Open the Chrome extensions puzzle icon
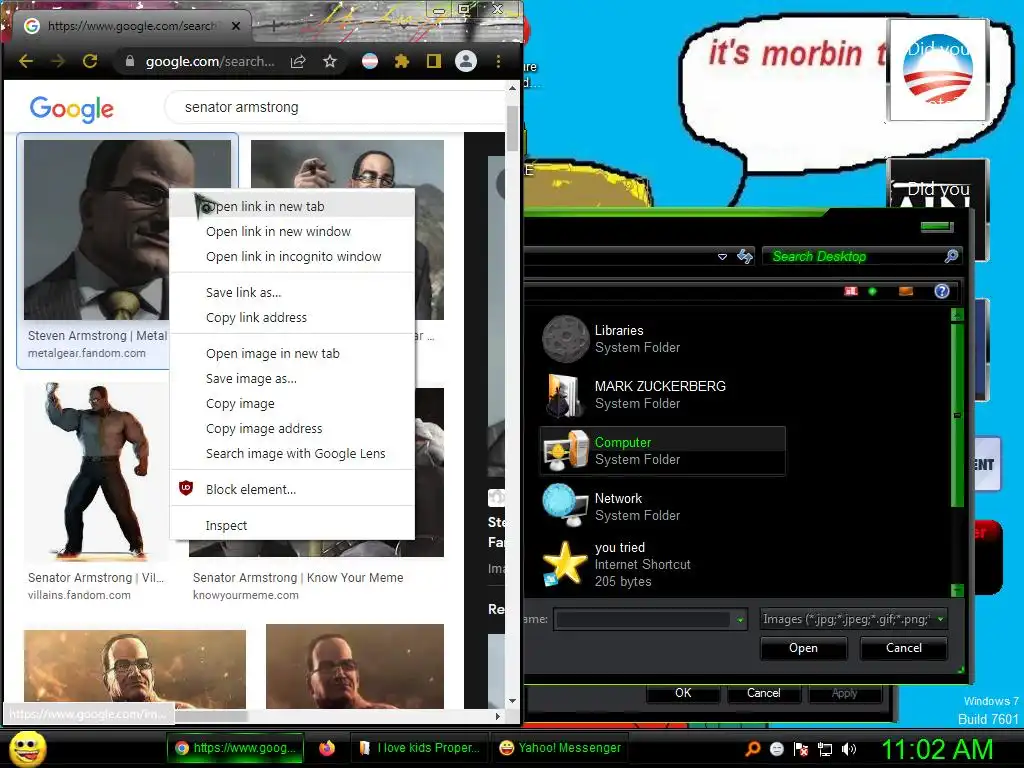Image resolution: width=1024 pixels, height=768 pixels. click(402, 61)
